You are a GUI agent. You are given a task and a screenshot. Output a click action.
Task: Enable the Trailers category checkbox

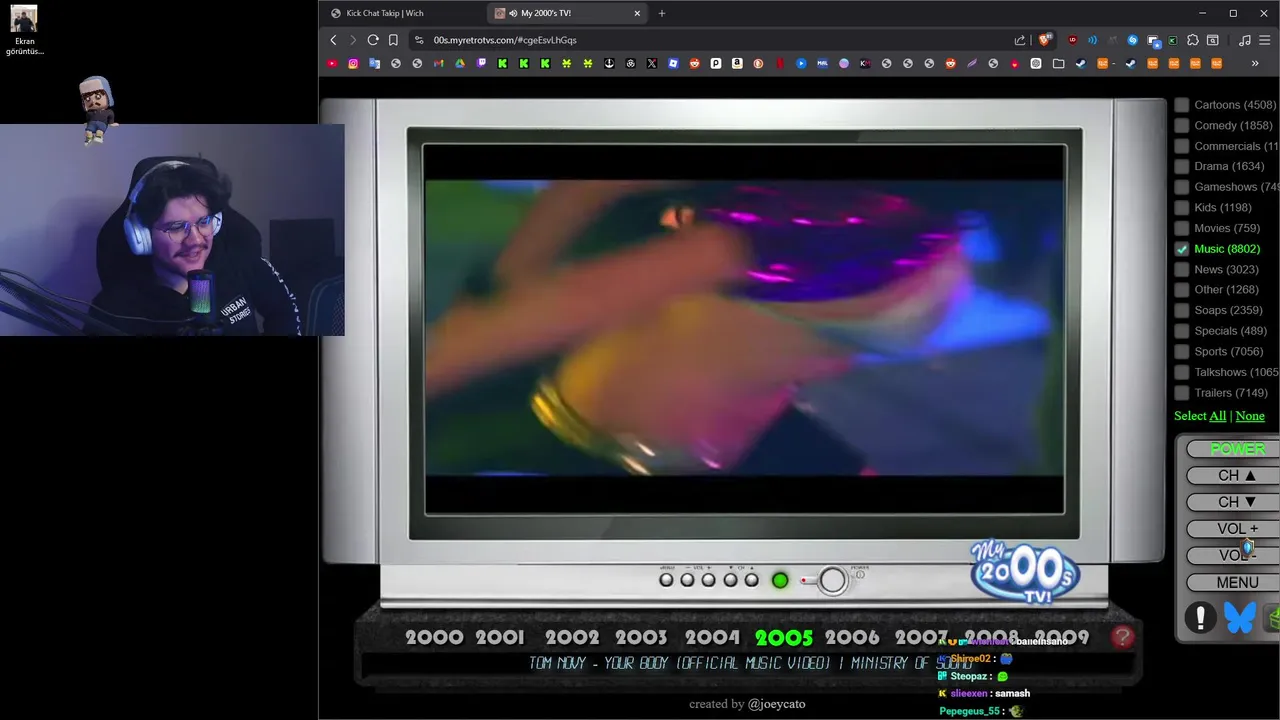tap(1182, 392)
